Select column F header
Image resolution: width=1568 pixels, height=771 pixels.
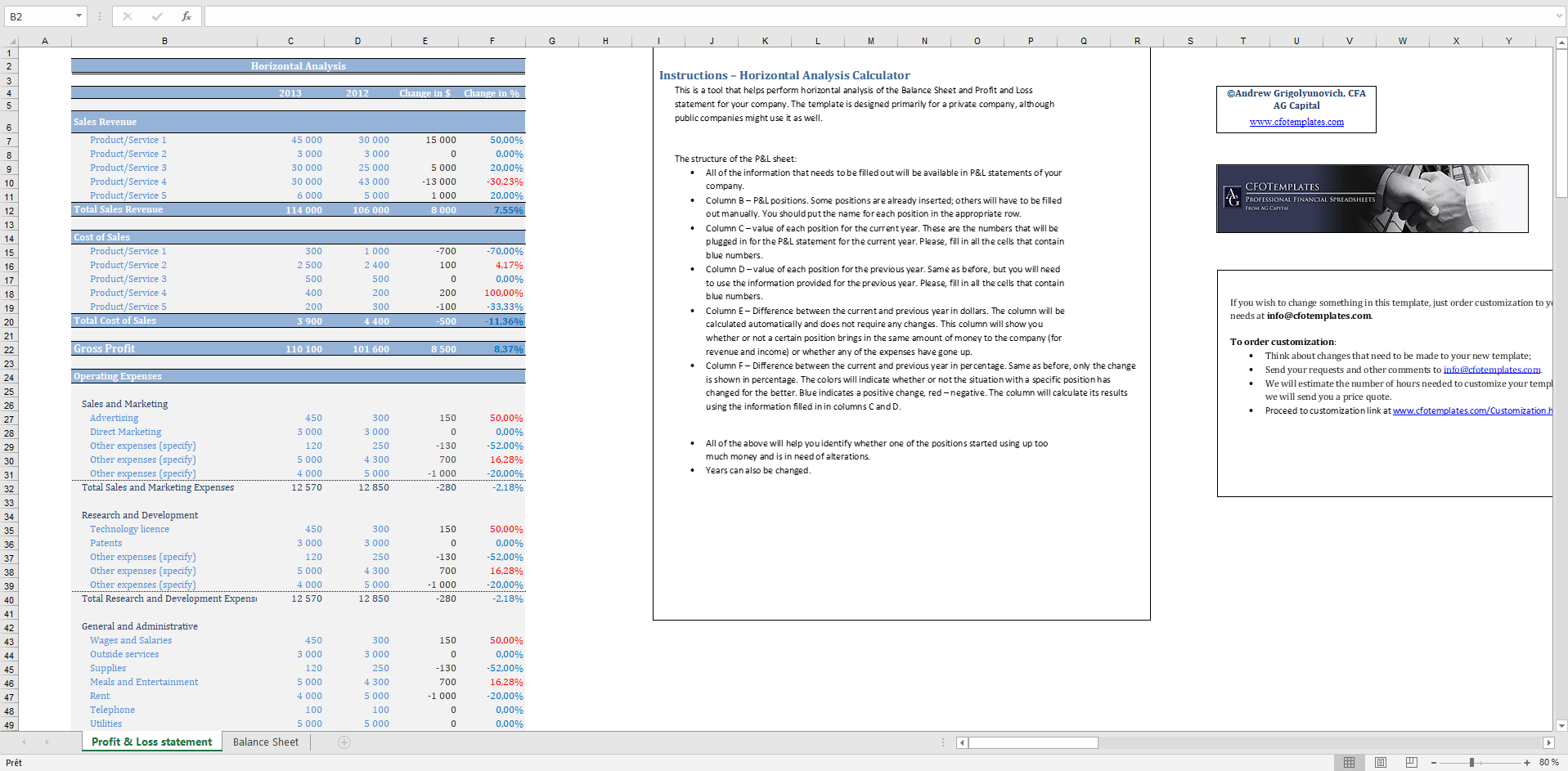click(492, 41)
